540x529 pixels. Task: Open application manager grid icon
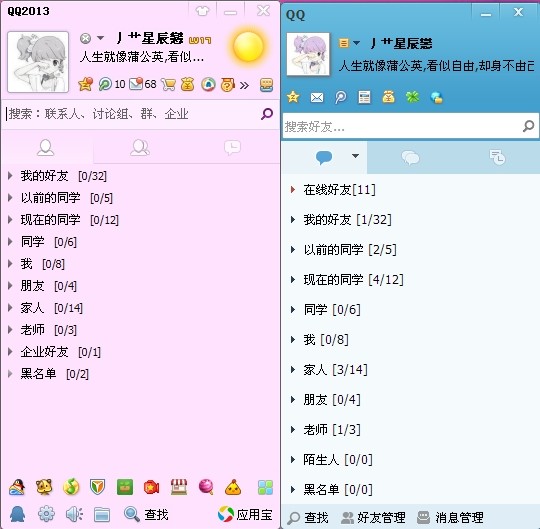pyautogui.click(x=266, y=488)
